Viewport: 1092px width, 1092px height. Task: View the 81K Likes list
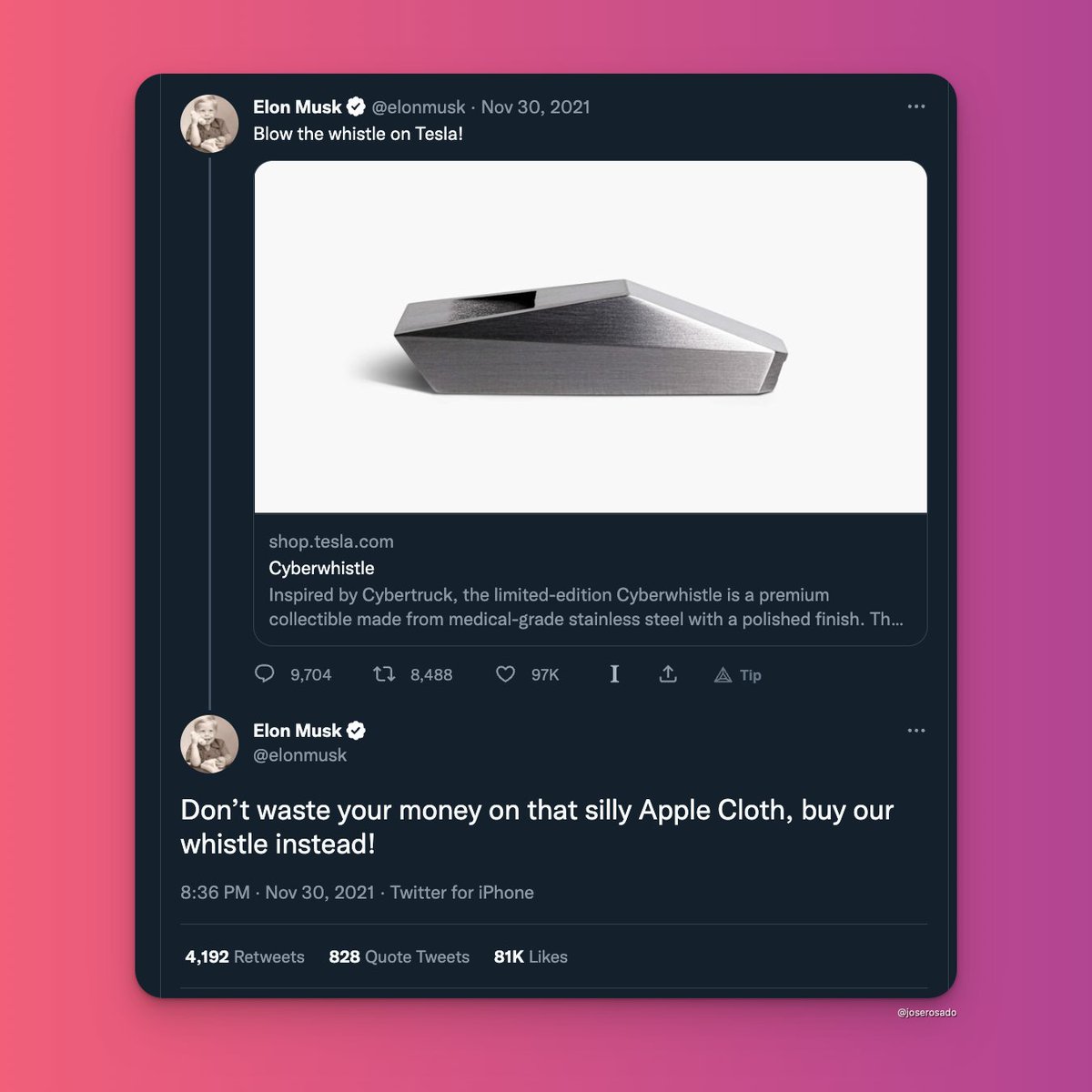(531, 956)
